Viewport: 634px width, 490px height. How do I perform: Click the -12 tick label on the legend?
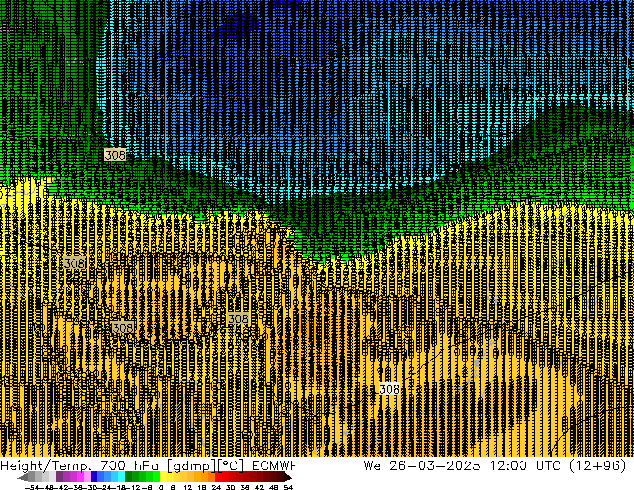[133, 487]
